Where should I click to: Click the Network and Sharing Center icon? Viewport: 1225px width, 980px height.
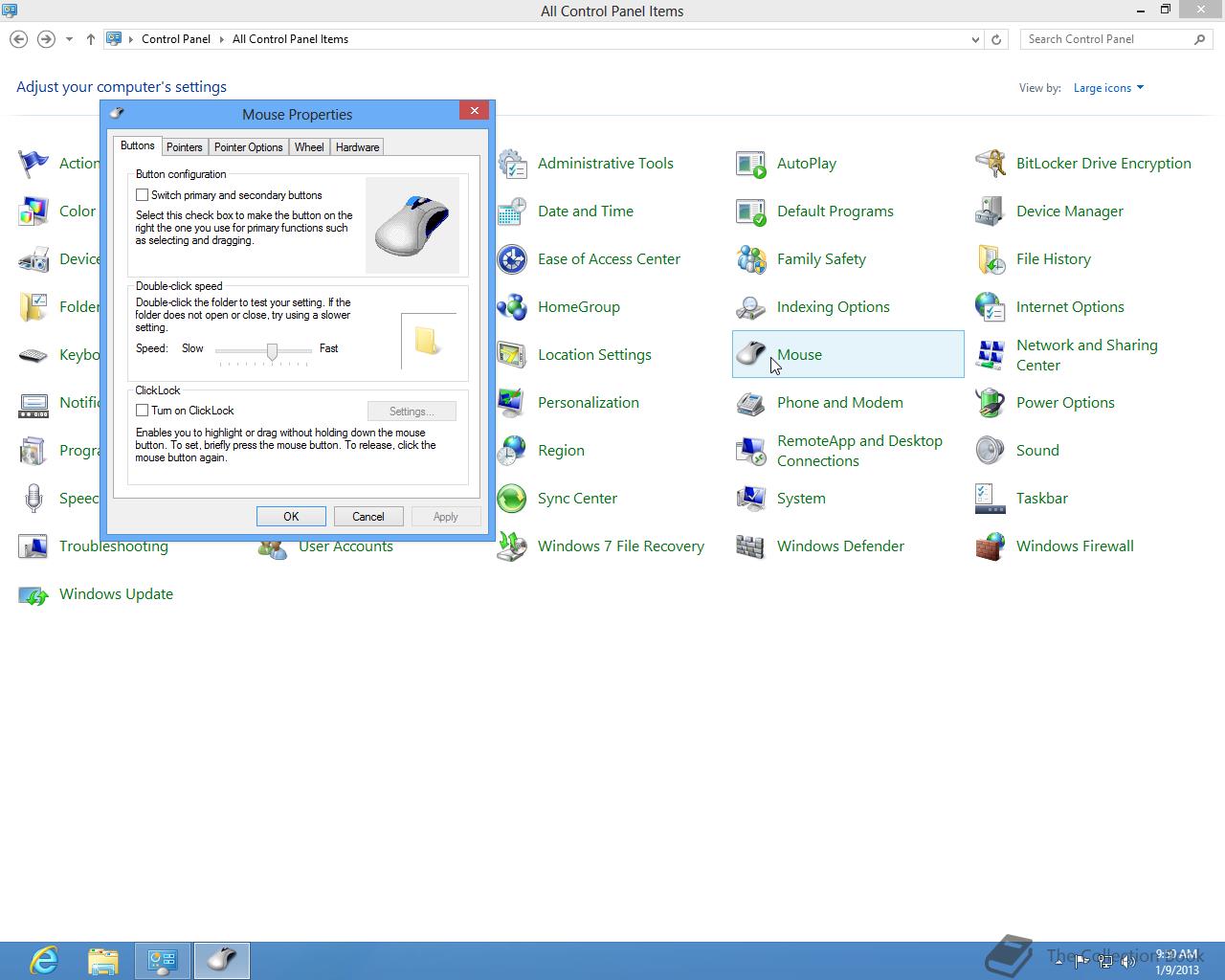[991, 355]
